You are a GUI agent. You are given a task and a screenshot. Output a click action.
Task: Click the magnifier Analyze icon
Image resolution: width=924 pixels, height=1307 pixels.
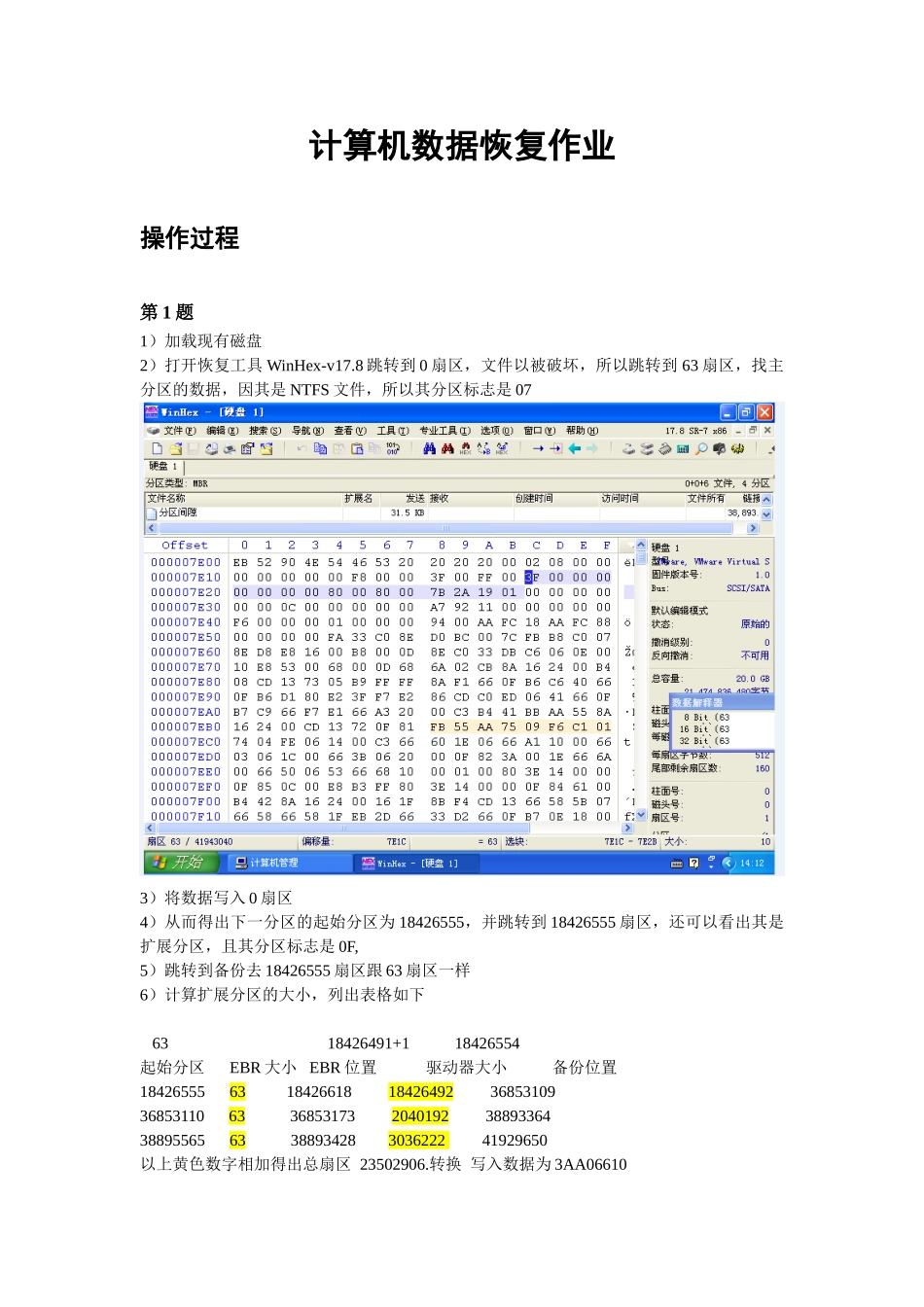pos(700,448)
